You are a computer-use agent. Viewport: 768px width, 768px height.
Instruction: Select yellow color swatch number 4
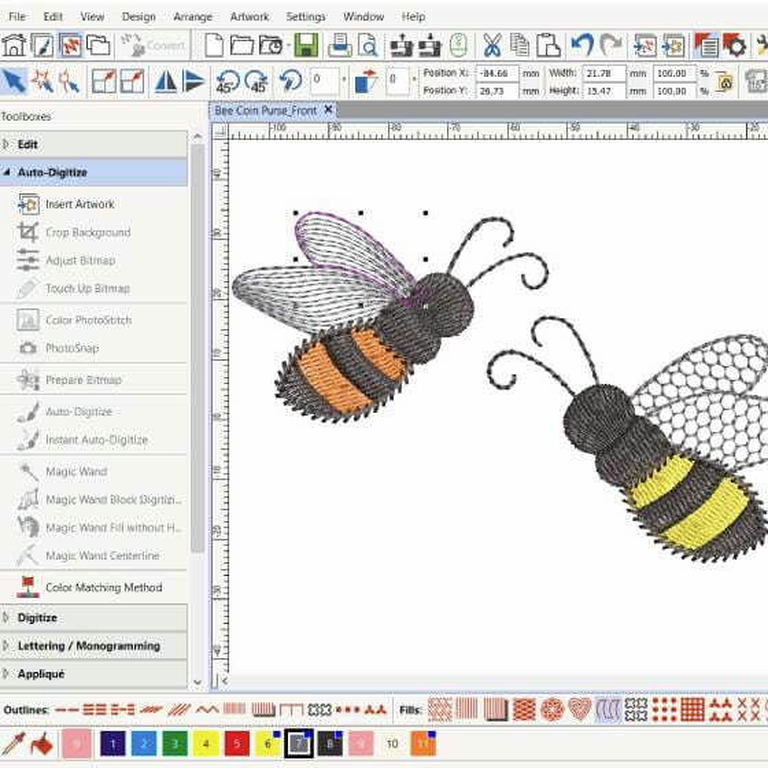click(x=206, y=743)
